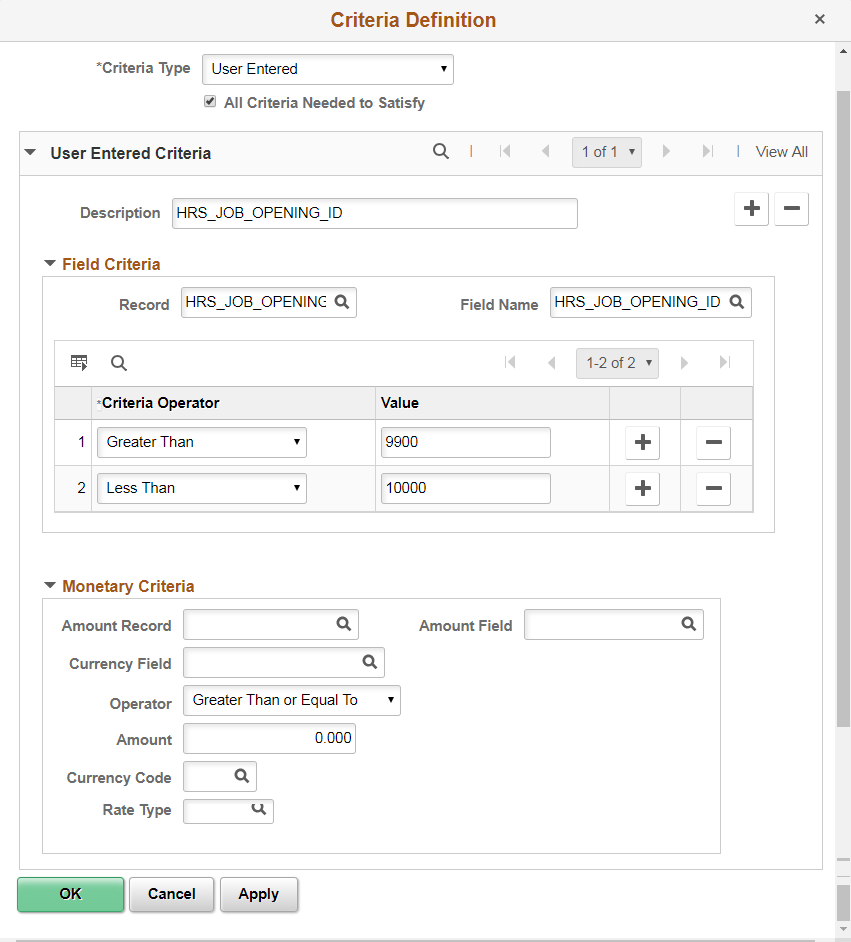Open the Currency Field lookup icon
The width and height of the screenshot is (851, 942).
pos(370,662)
